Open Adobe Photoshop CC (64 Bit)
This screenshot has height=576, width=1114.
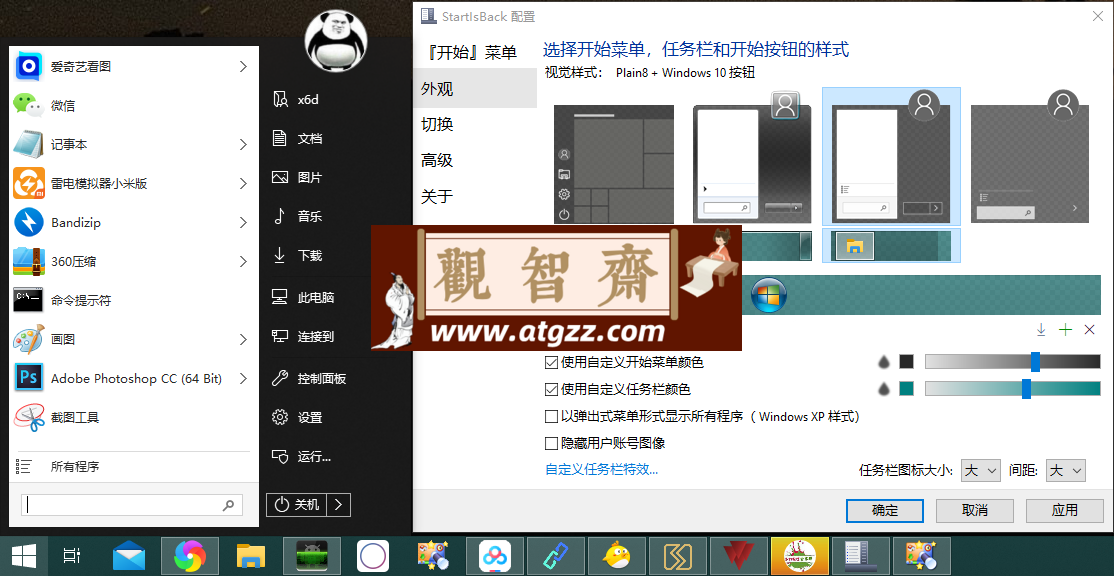(133, 379)
